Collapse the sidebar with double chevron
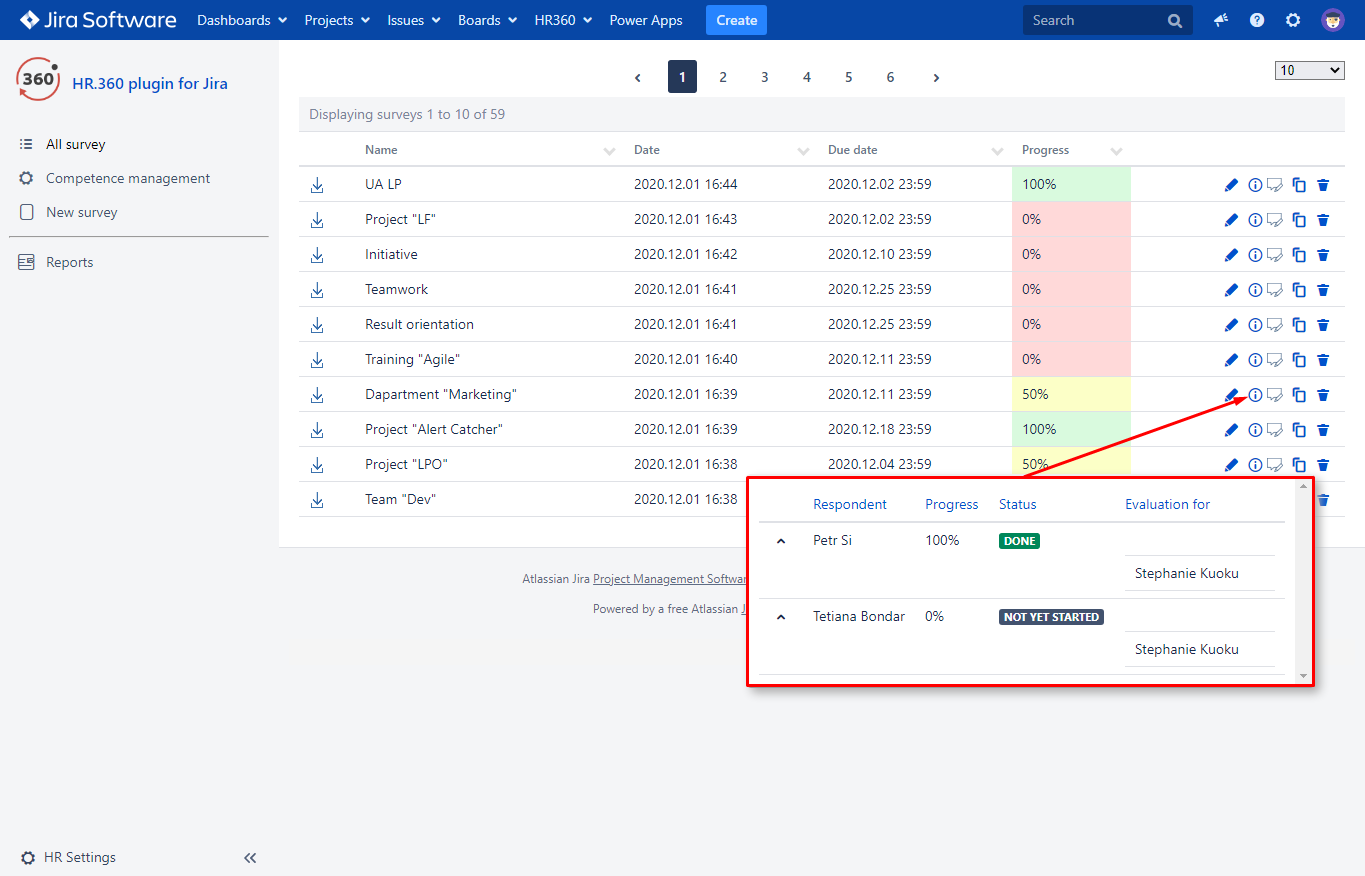1365x876 pixels. 250,858
